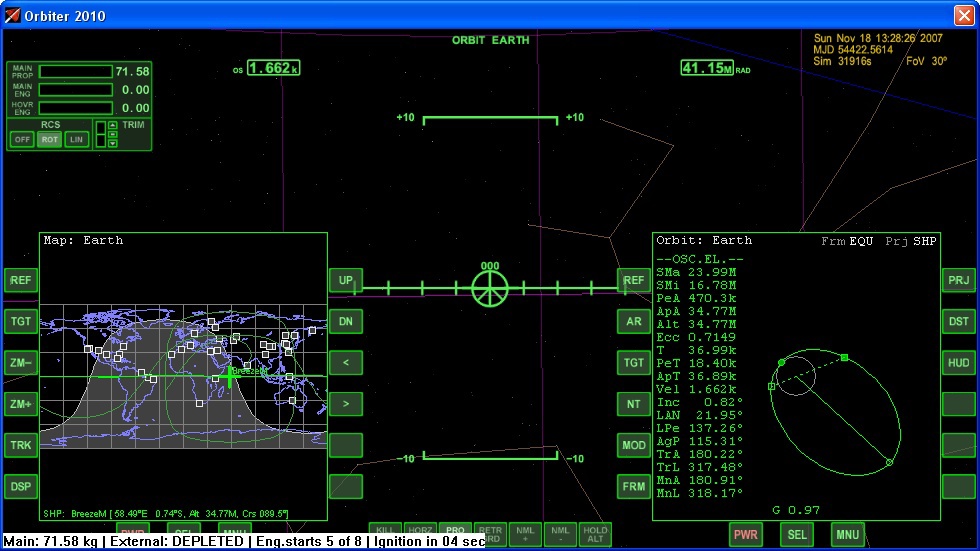This screenshot has height=551, width=980.
Task: Open Orbit MFD mode selection SEL
Action: (797, 535)
